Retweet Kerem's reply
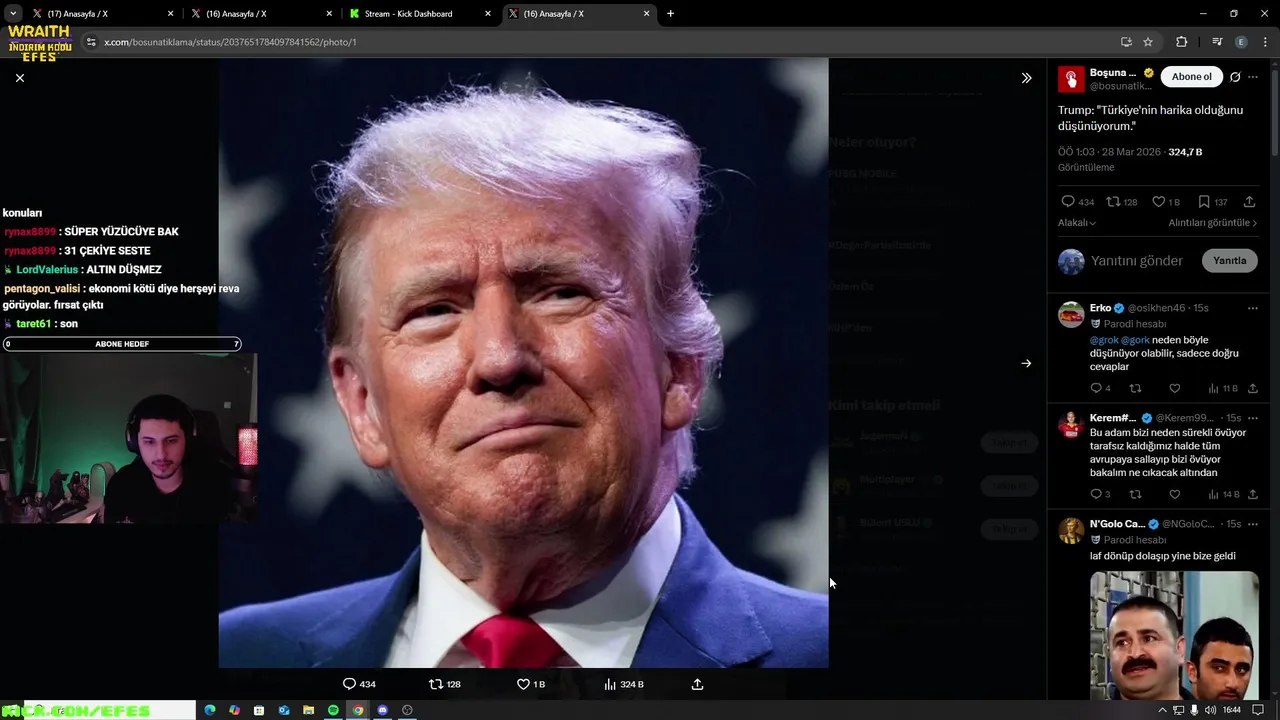The height and width of the screenshot is (720, 1280). [1135, 494]
